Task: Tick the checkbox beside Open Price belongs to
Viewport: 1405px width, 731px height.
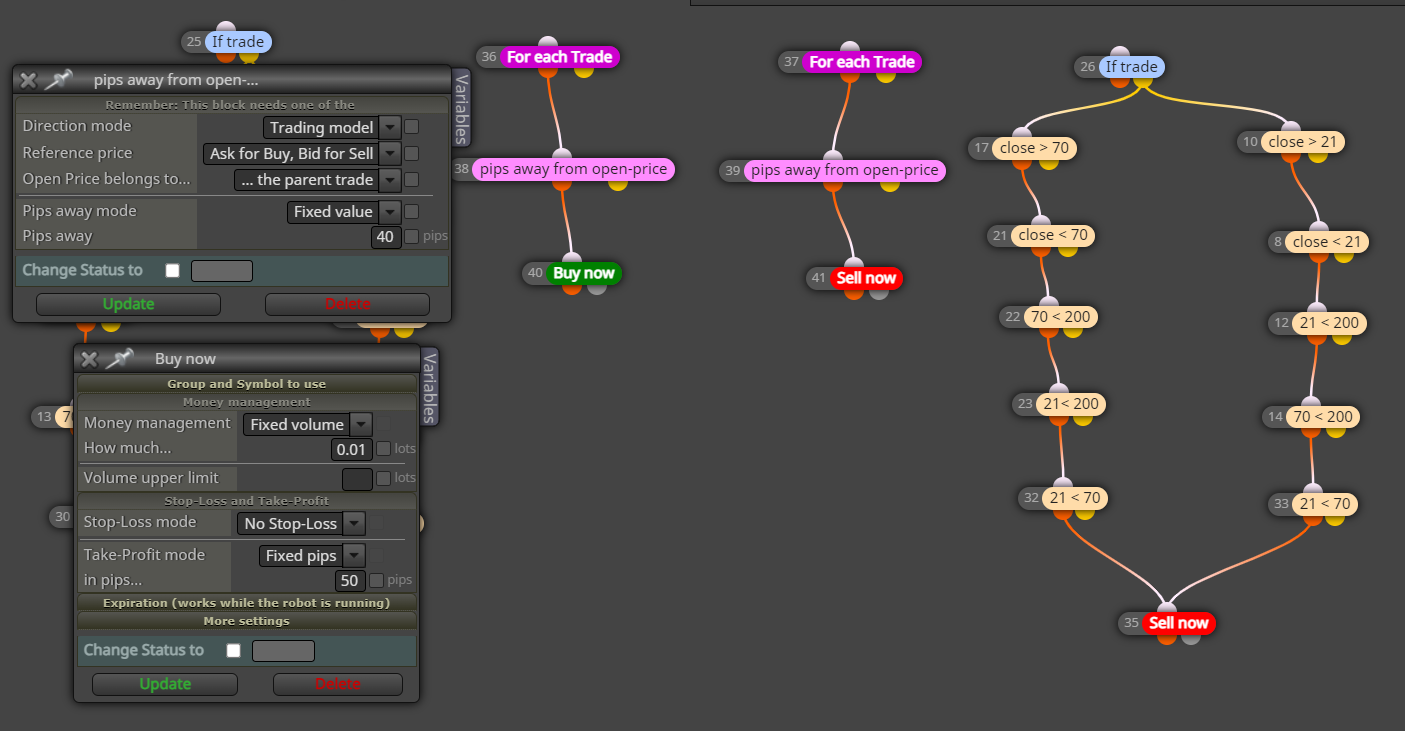Action: tap(411, 180)
